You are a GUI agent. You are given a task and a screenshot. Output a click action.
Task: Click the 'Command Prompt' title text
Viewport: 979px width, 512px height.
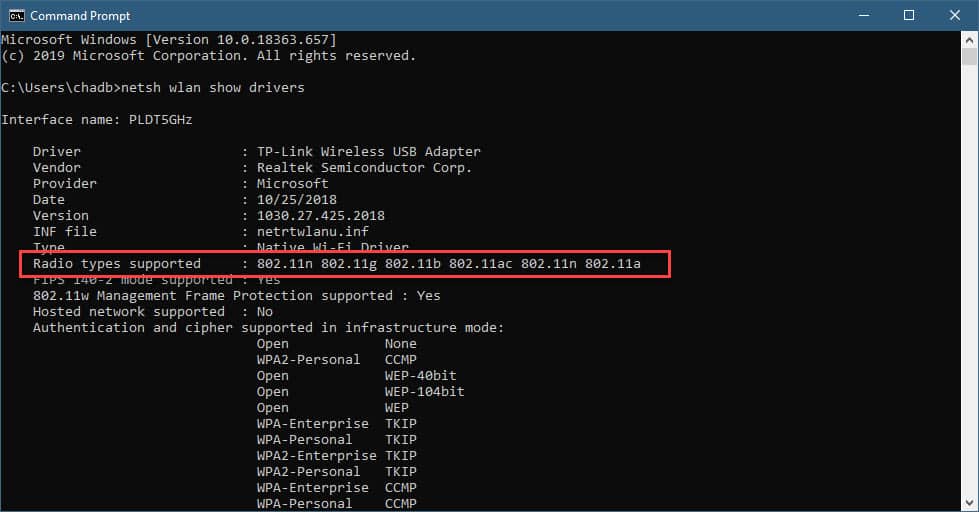(x=81, y=16)
